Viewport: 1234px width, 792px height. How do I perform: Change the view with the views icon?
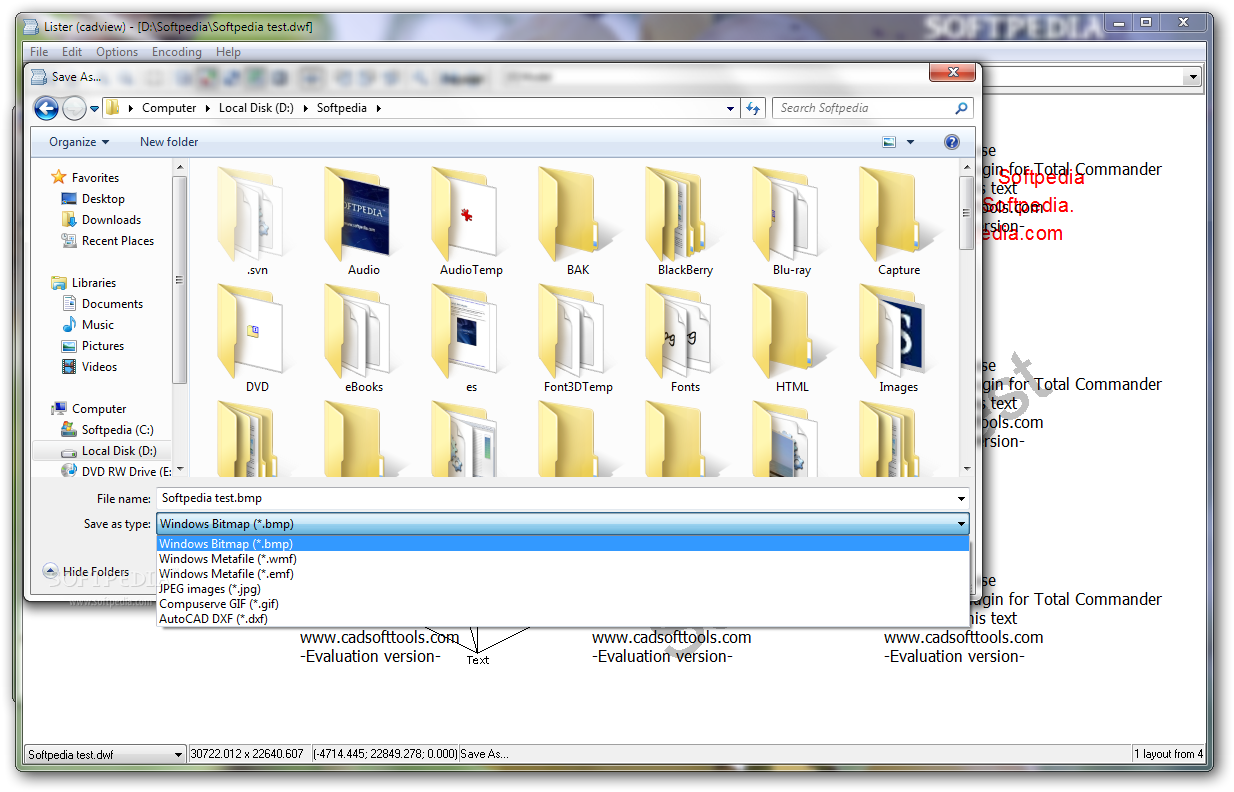coord(889,142)
